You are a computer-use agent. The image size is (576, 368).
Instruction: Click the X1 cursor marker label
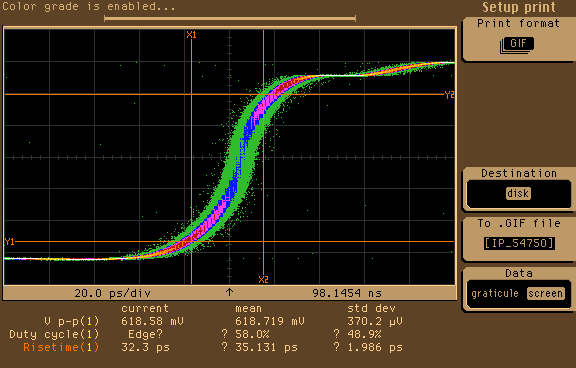click(x=191, y=35)
